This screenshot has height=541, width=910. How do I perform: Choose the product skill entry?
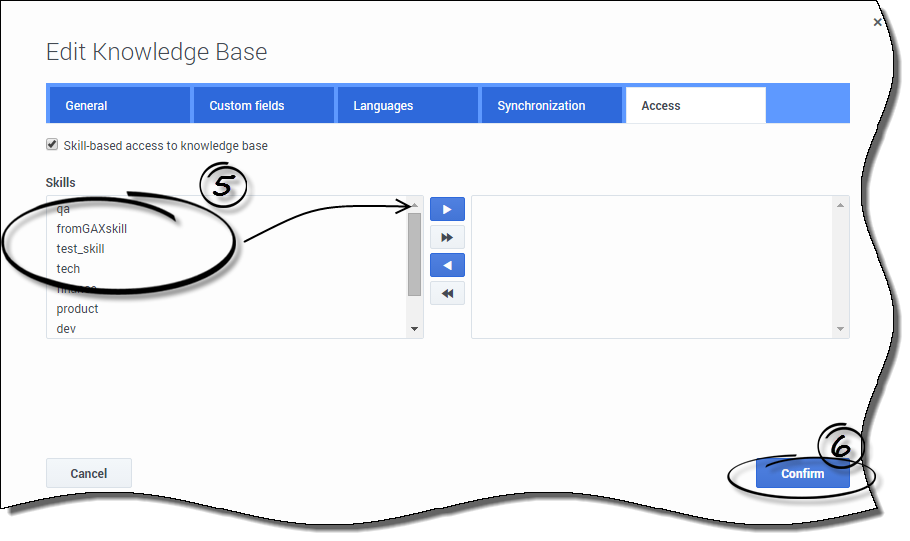77,309
